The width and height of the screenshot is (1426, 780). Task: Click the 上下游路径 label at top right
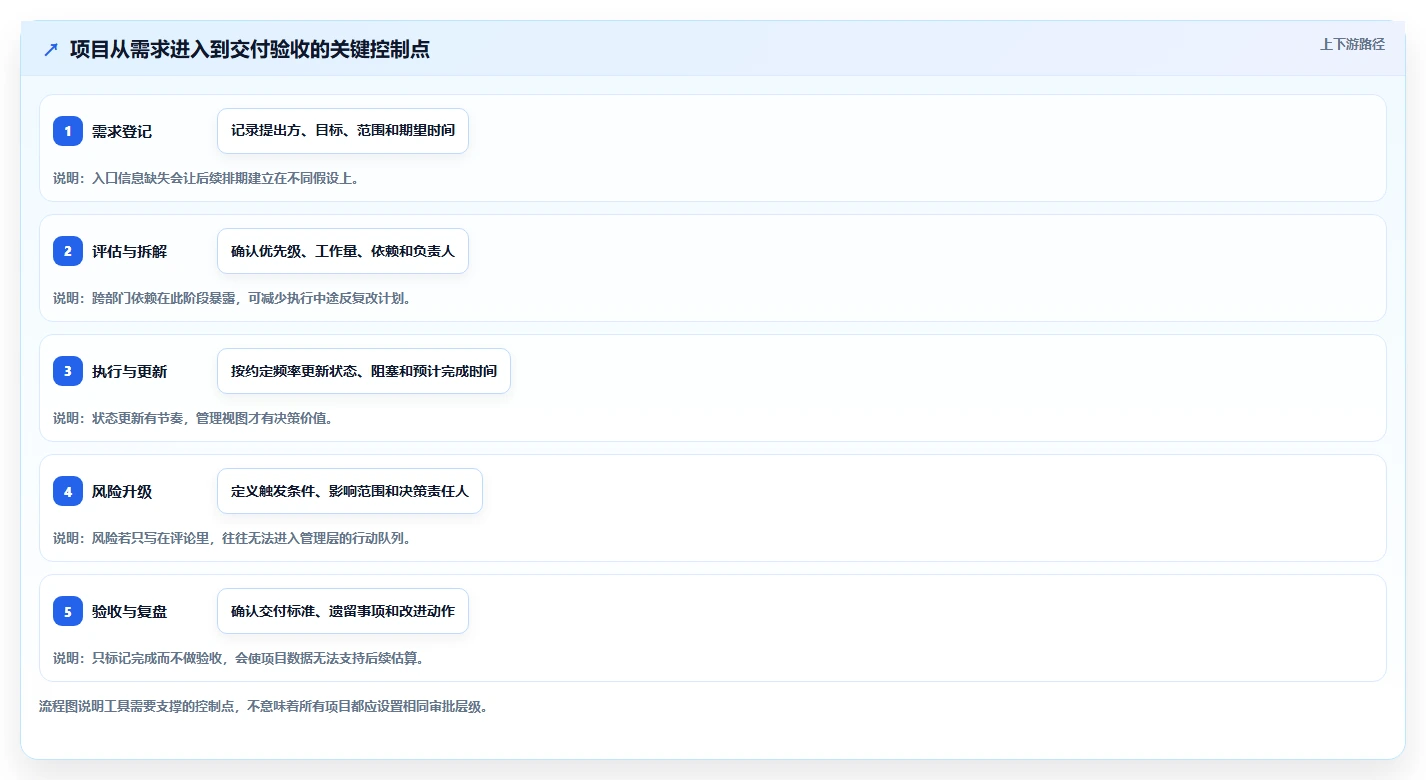tap(1352, 44)
